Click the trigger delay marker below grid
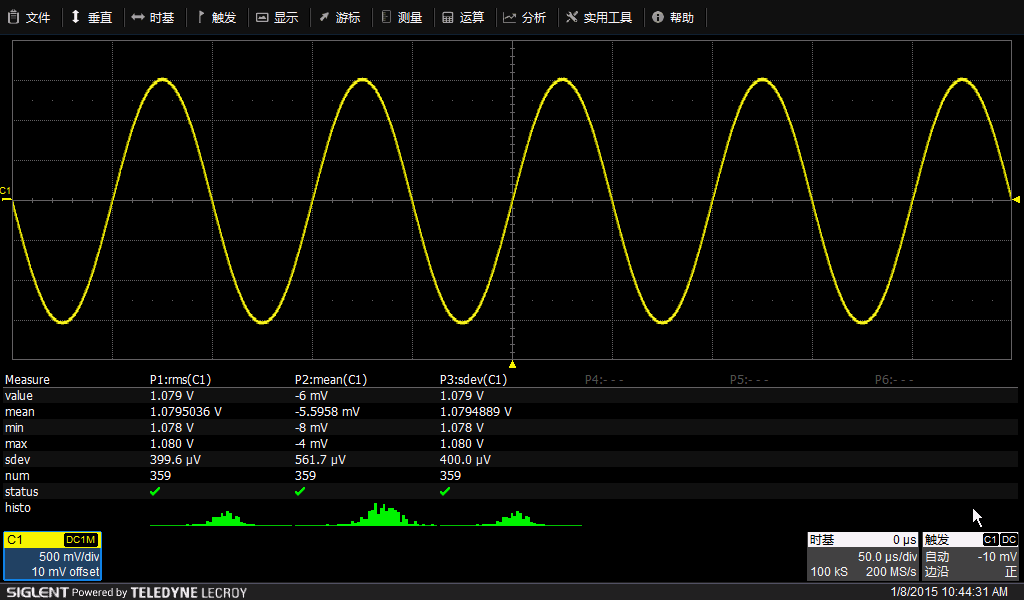This screenshot has height=600, width=1024. coord(513,364)
